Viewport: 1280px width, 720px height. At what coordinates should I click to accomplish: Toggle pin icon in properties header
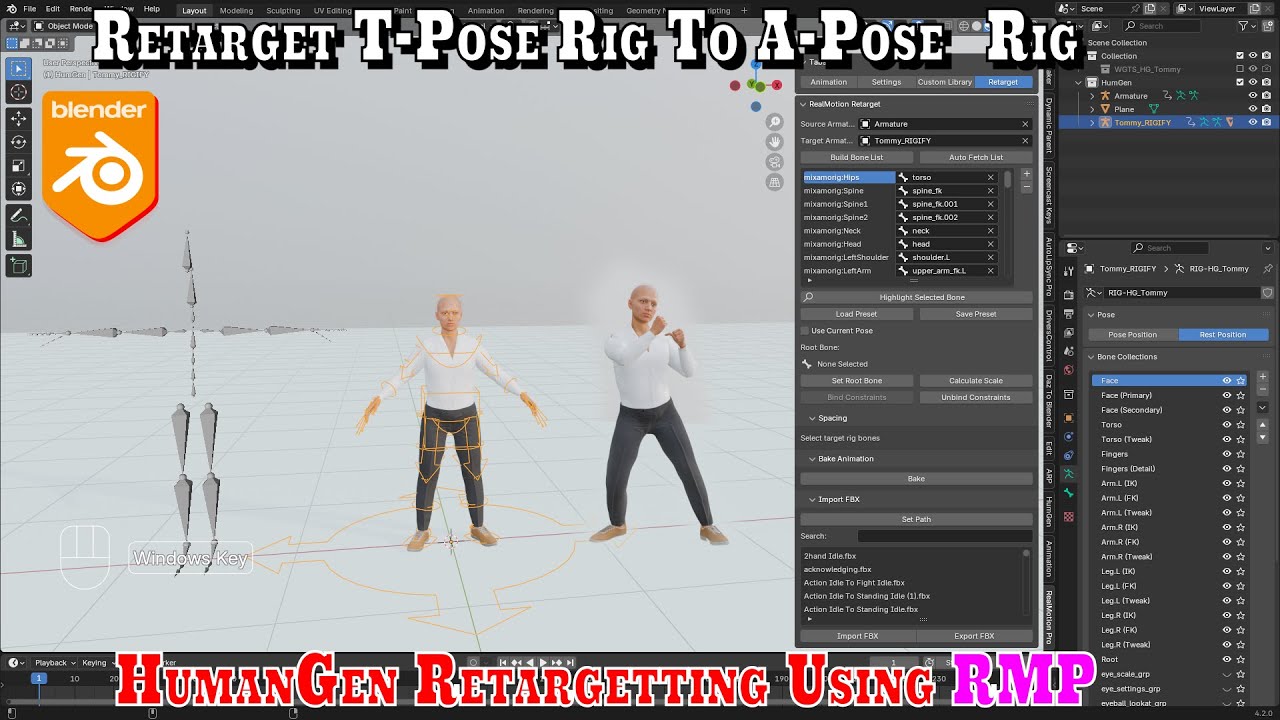(x=1268, y=269)
